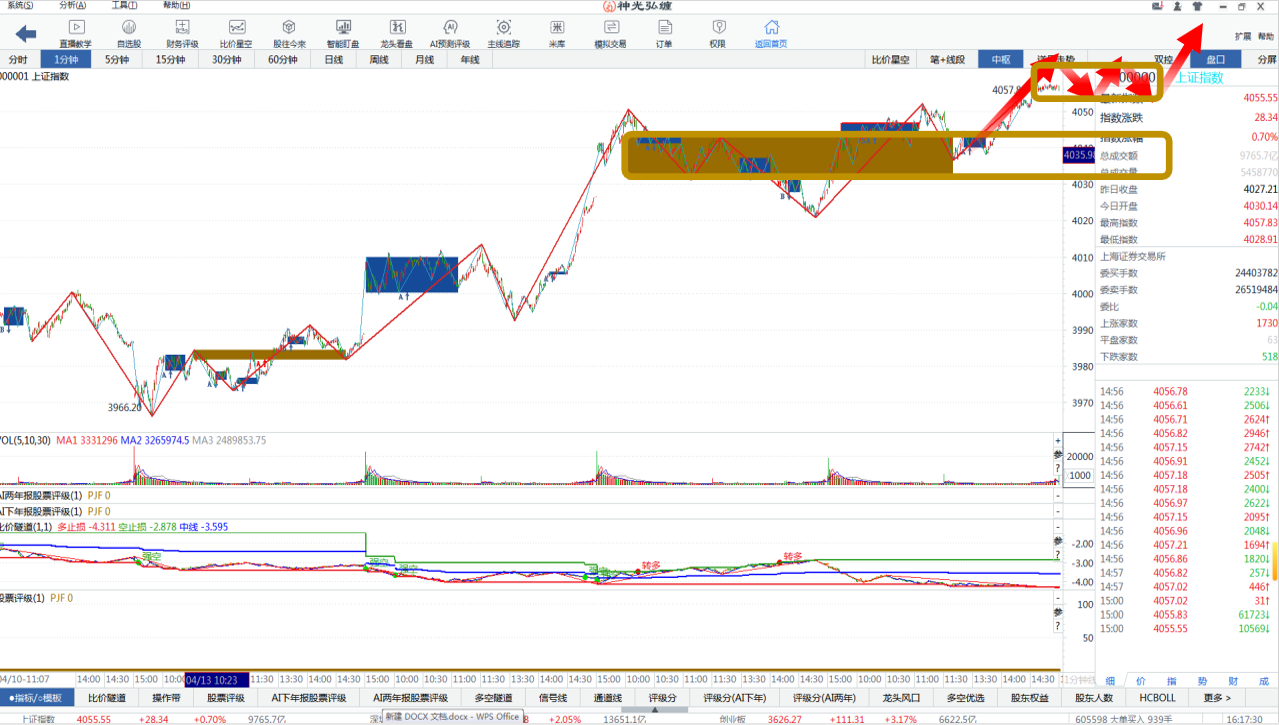Open the 分析(A) menu
Image resolution: width=1279 pixels, height=725 pixels.
click(72, 6)
